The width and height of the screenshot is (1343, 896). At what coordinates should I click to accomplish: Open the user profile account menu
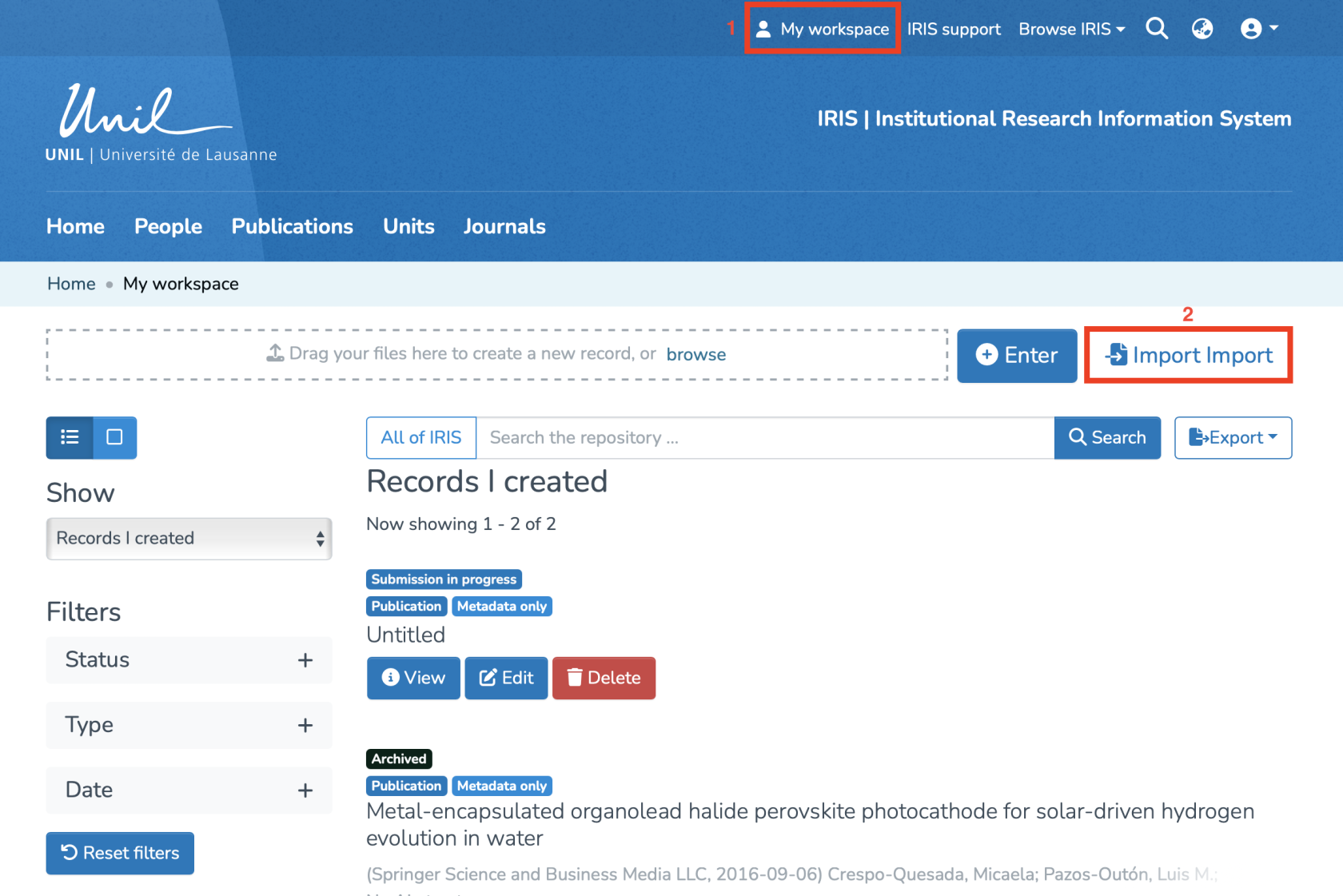pyautogui.click(x=1258, y=29)
